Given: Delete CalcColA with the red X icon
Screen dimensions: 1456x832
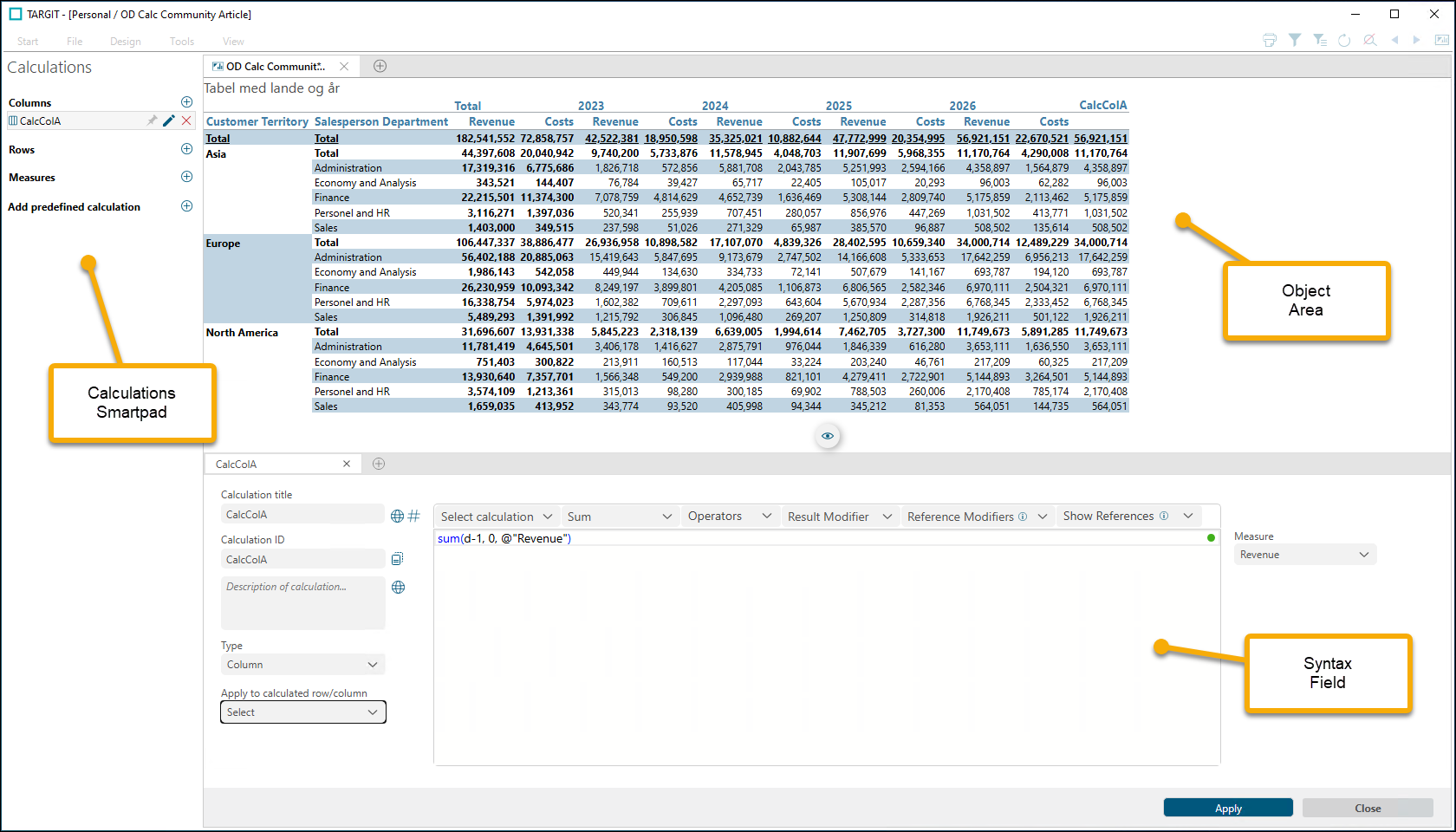Looking at the screenshot, I should click(x=186, y=120).
